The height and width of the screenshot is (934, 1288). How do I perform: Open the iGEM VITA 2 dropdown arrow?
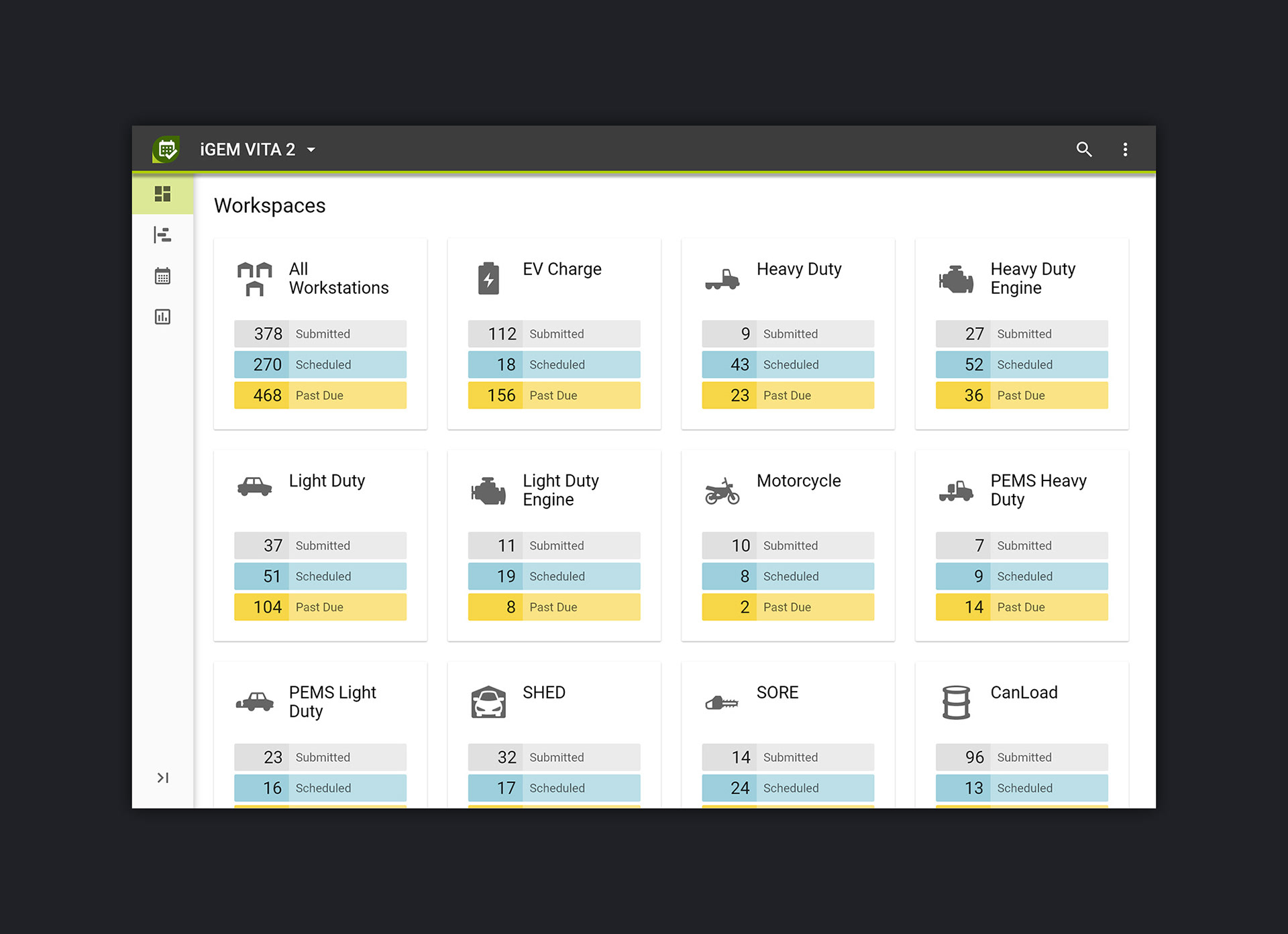coord(311,150)
